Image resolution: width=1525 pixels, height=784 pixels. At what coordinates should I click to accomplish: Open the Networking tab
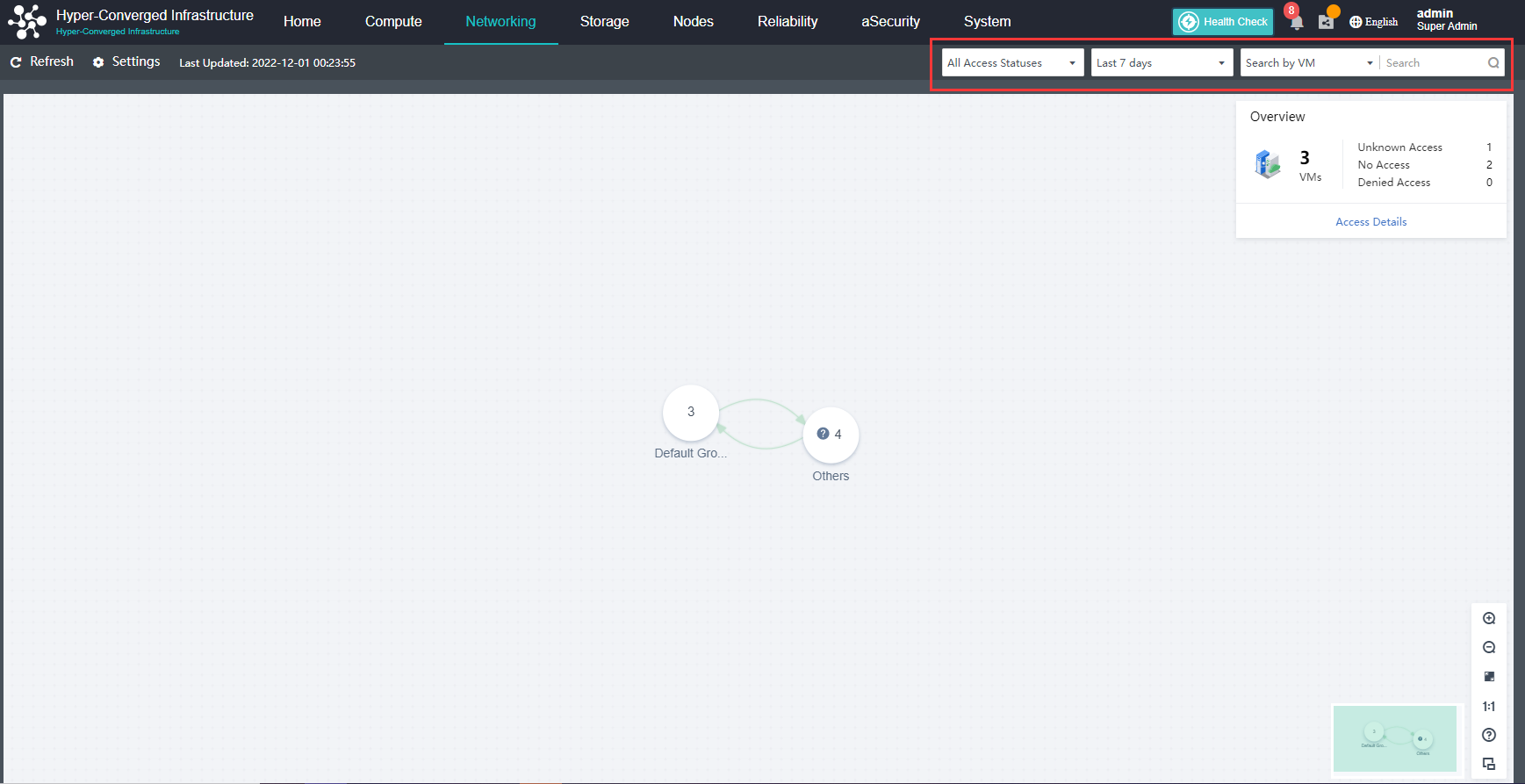click(500, 22)
